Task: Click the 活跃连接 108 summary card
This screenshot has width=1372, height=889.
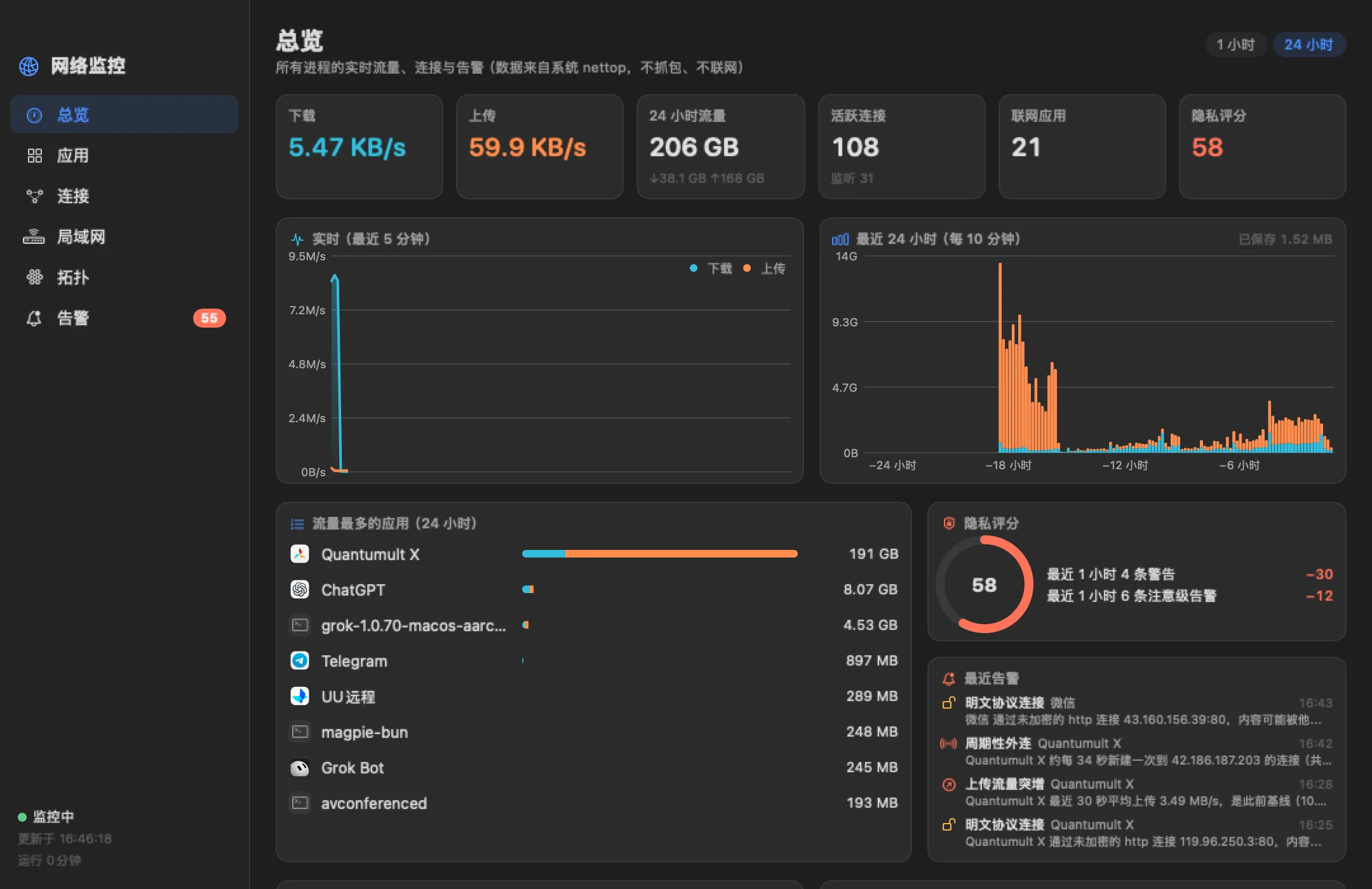Action: (x=901, y=147)
